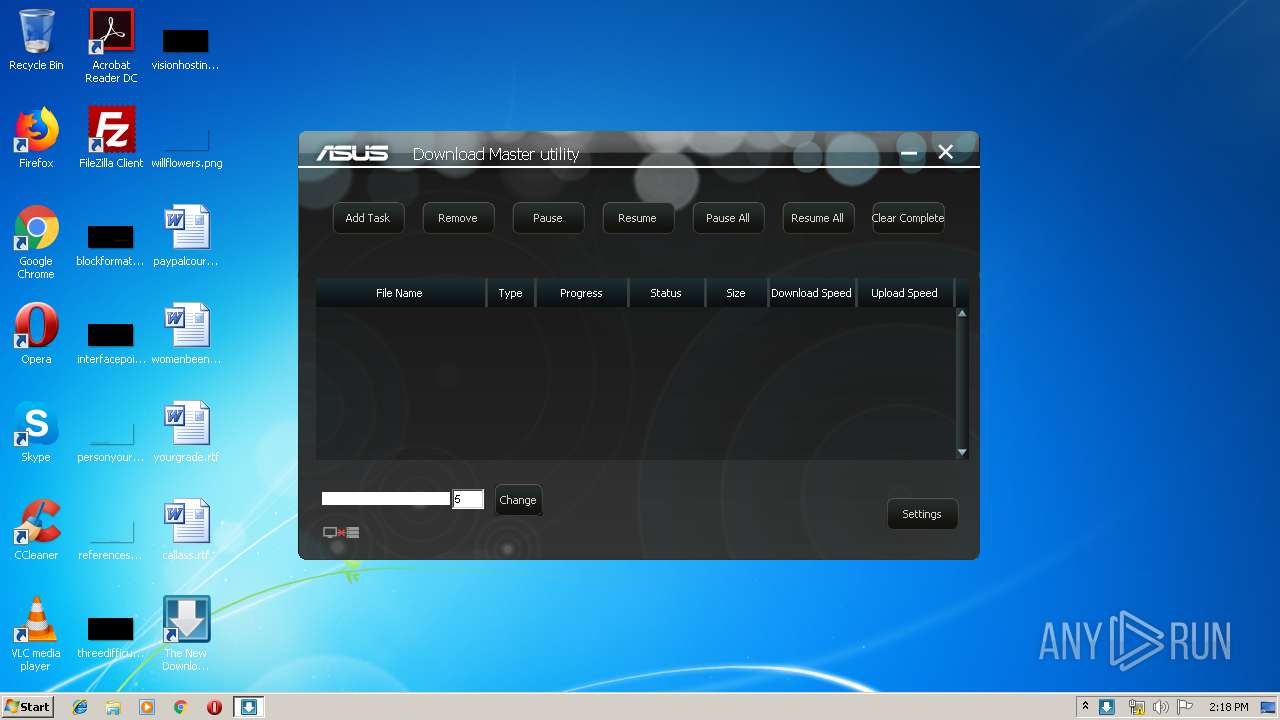Screen dimensions: 1280x720
Task: Sort by Upload Speed column header
Action: (905, 293)
